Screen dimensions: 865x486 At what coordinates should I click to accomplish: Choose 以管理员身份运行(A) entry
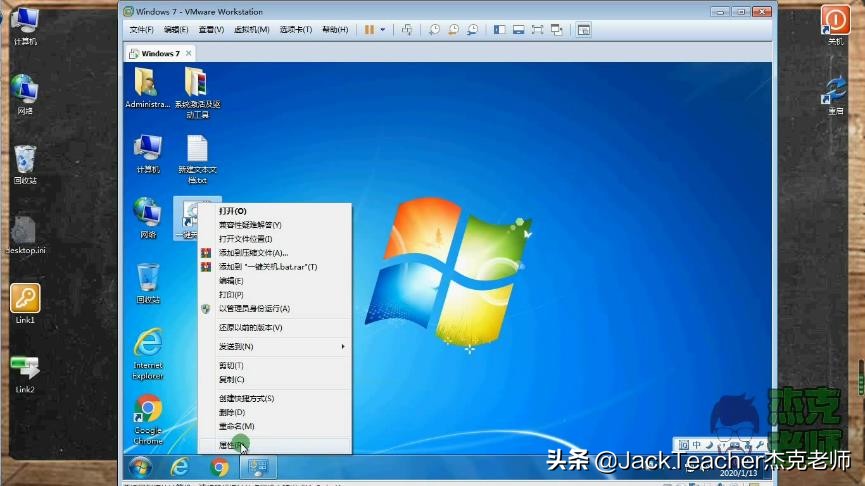coord(275,309)
